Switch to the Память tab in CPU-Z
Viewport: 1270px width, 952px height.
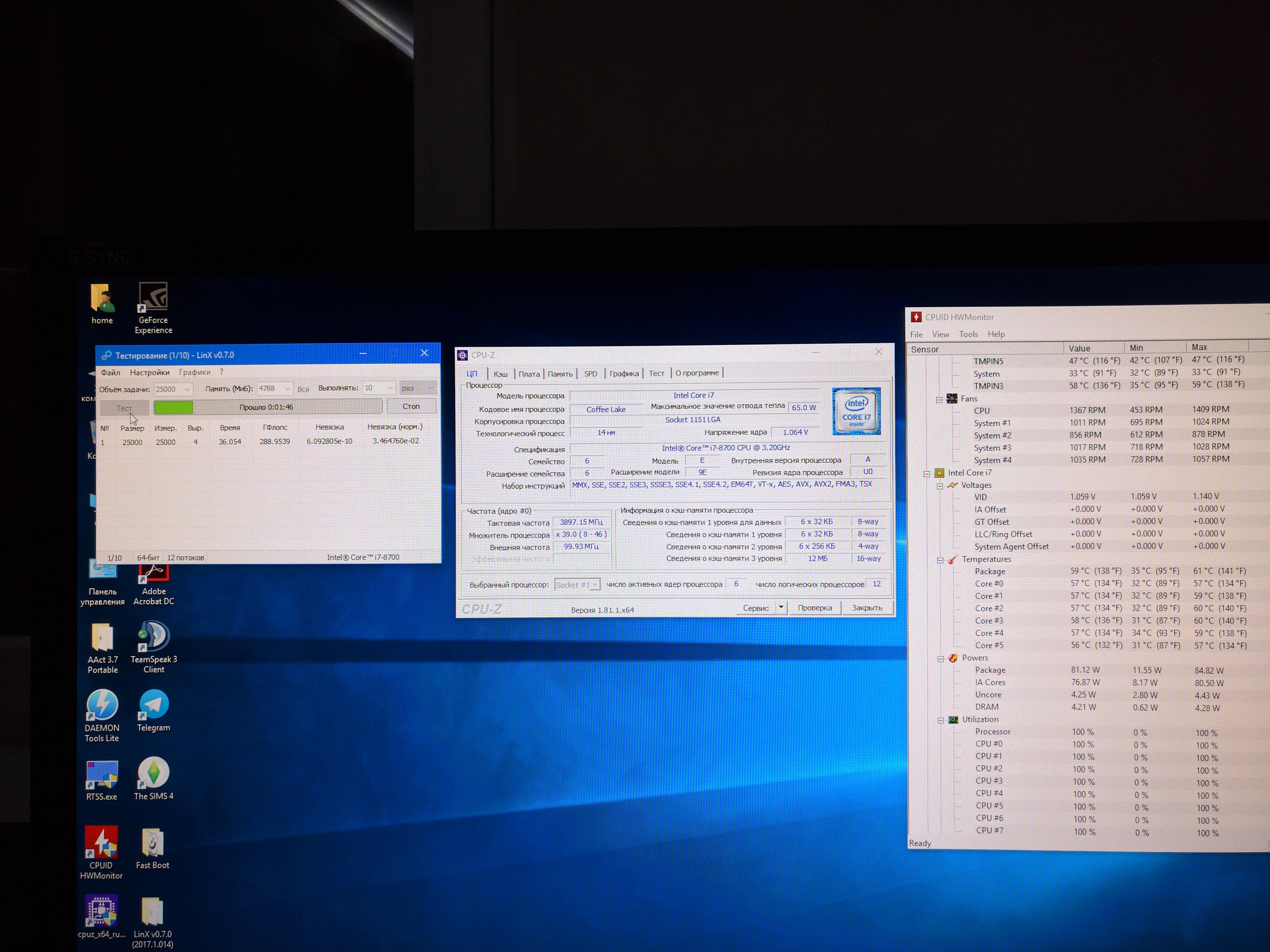tap(560, 374)
